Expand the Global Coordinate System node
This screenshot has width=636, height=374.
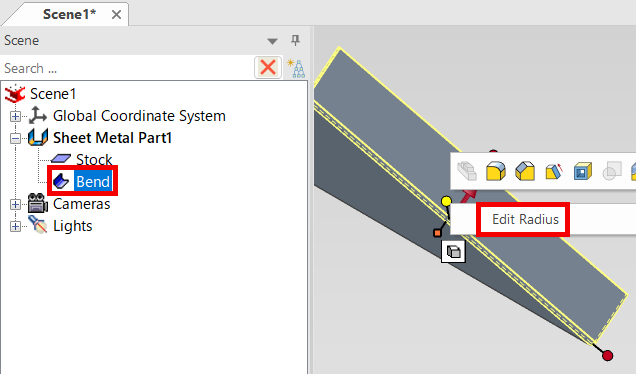[15, 116]
